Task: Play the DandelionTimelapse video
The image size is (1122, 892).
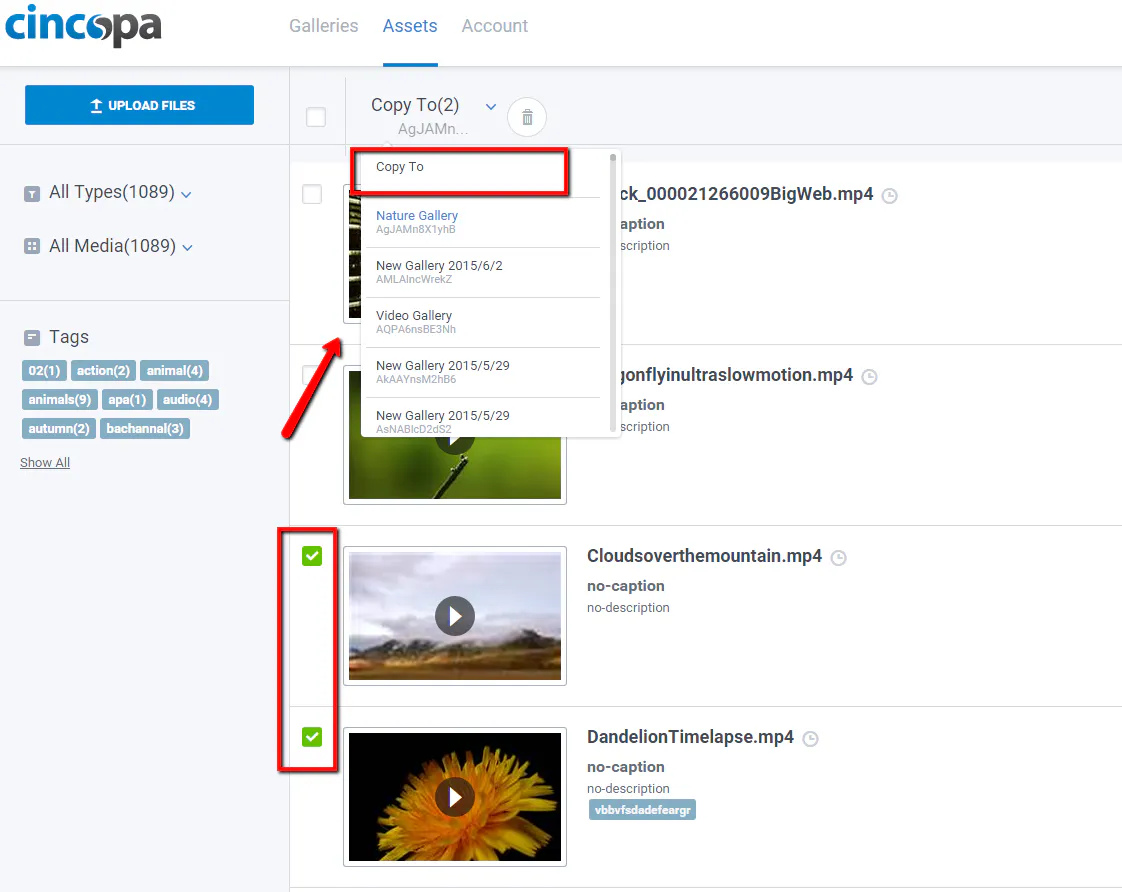Action: click(455, 797)
